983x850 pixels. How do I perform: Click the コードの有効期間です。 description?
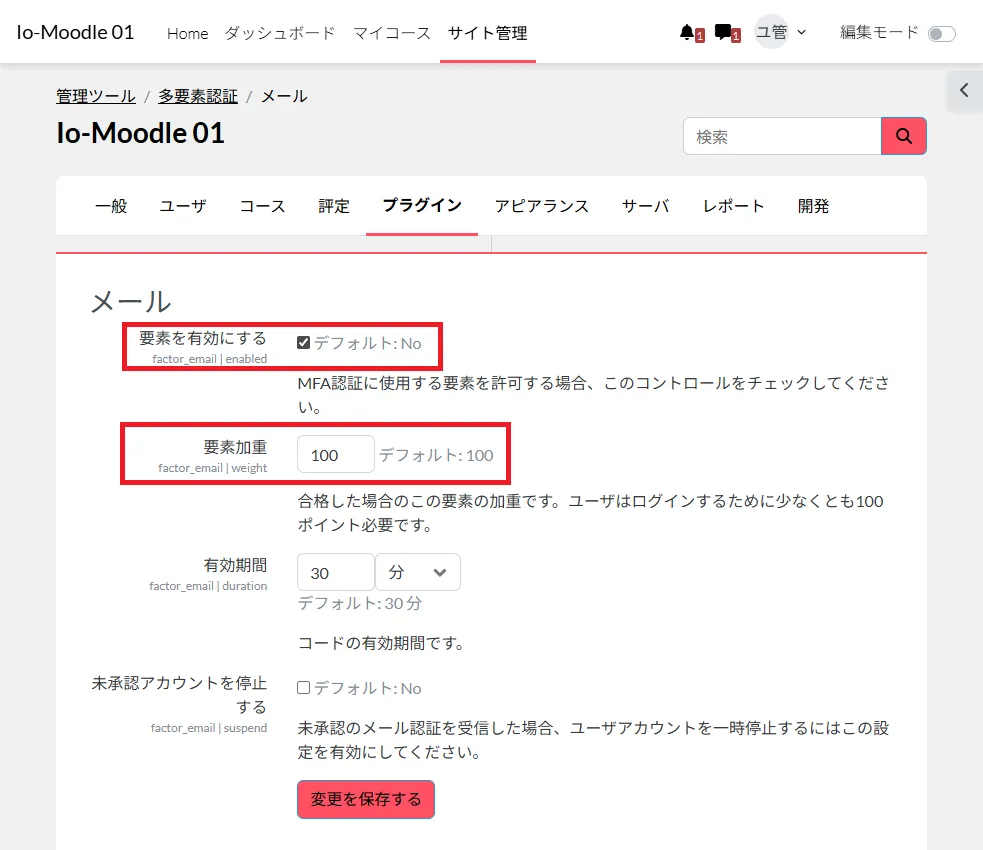(381, 643)
